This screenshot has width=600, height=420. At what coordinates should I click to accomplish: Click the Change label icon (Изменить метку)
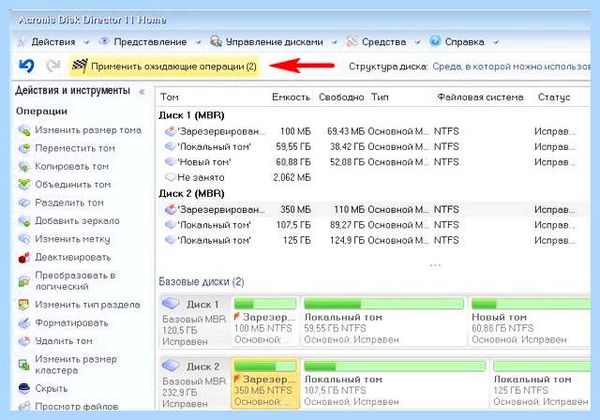pyautogui.click(x=24, y=239)
